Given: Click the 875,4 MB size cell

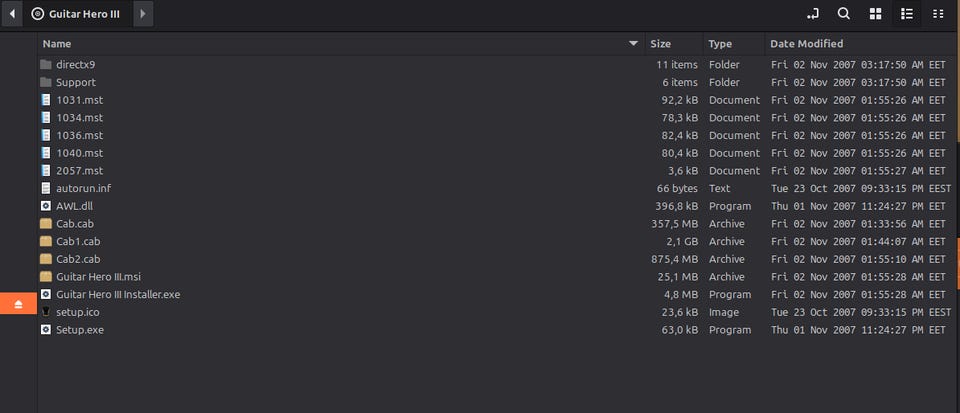Looking at the screenshot, I should point(675,259).
